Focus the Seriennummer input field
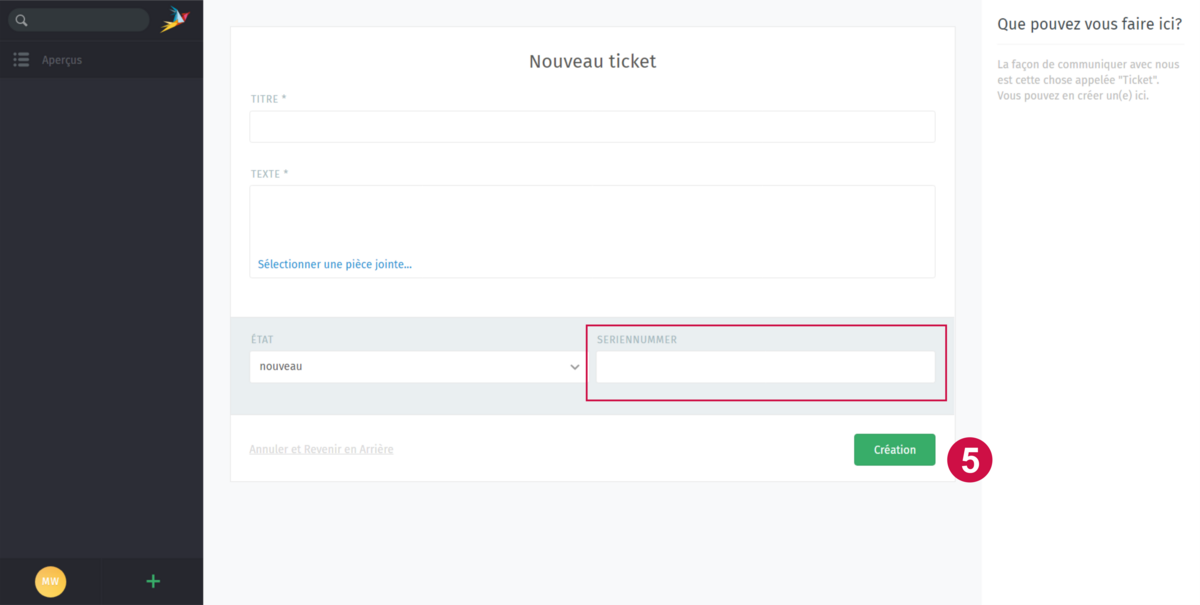The image size is (1200, 605). coord(765,367)
